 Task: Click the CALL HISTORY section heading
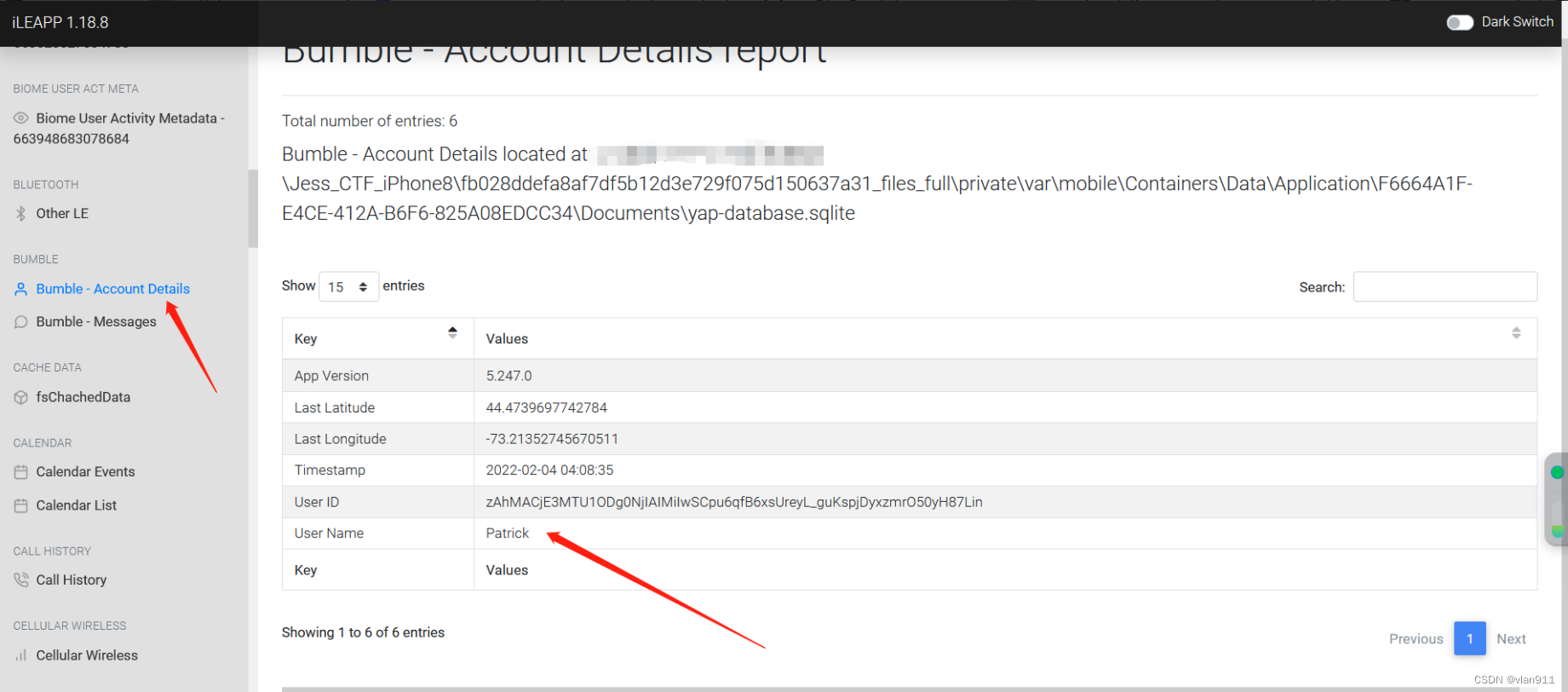point(52,551)
